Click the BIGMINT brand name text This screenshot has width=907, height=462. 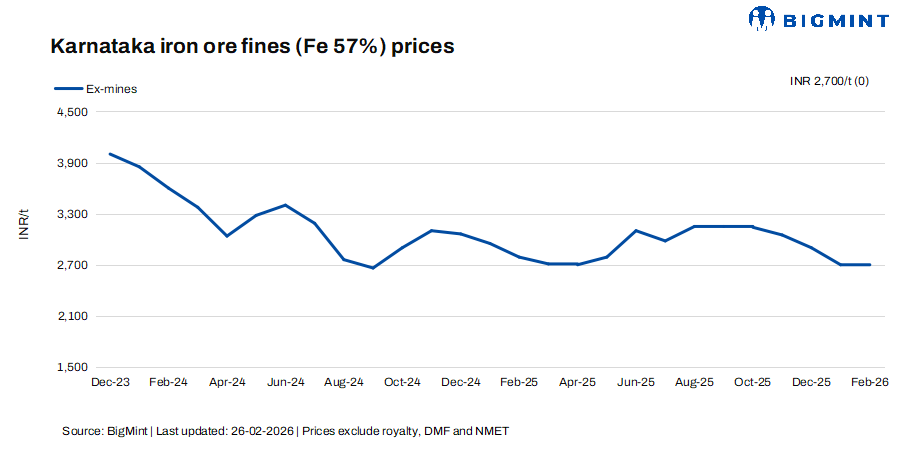click(836, 18)
